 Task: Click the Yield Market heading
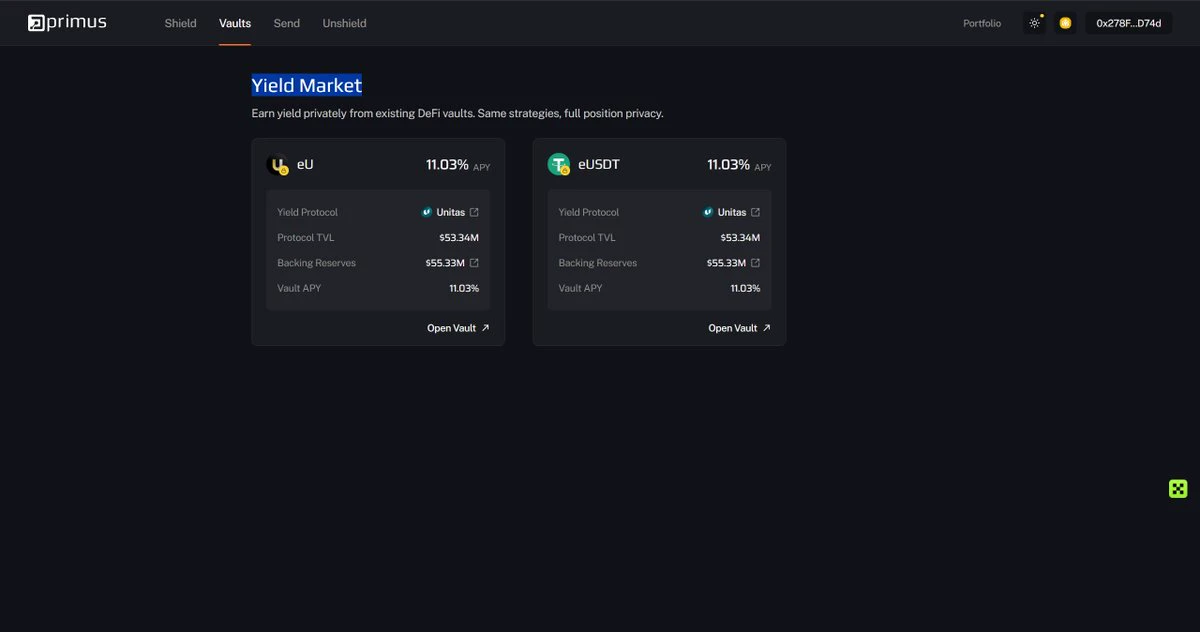coord(306,85)
